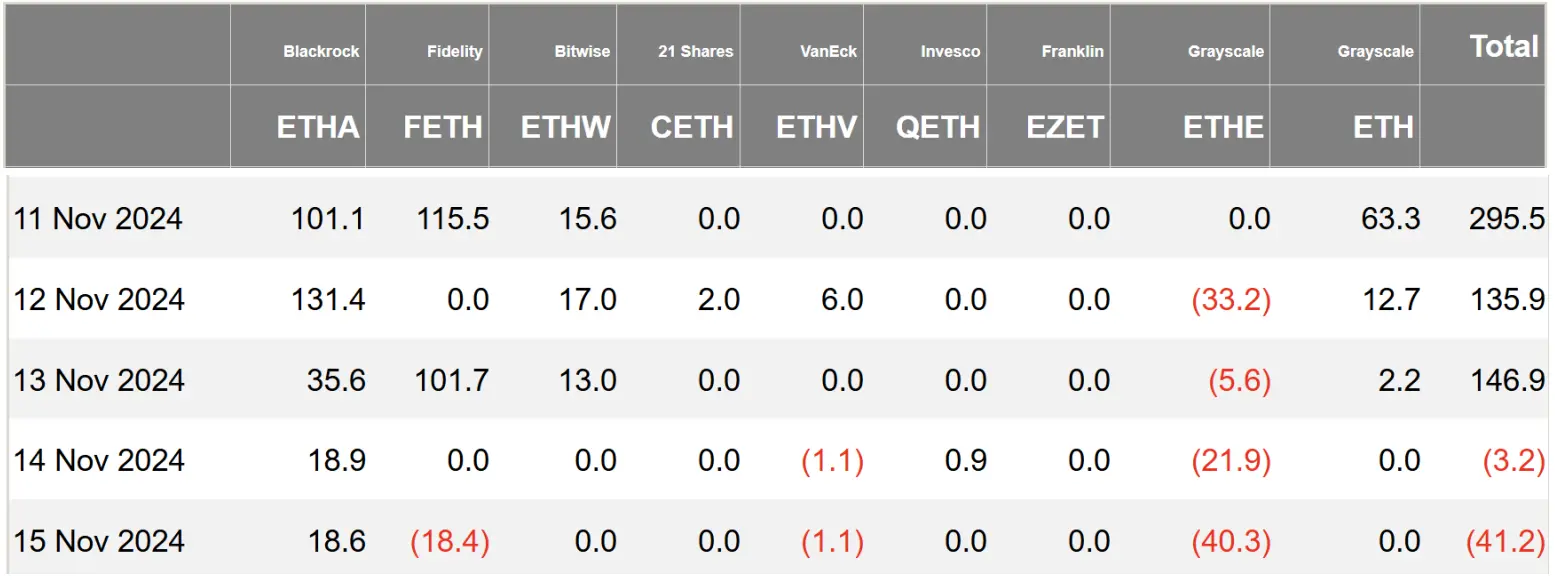This screenshot has height=581, width=1555.
Task: Click the 21 Shares issuer label
Action: click(x=695, y=51)
